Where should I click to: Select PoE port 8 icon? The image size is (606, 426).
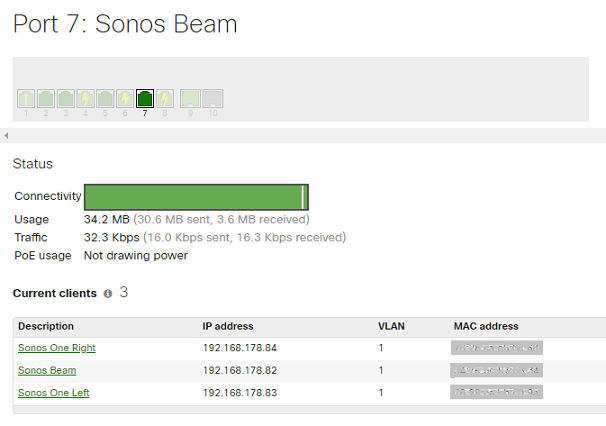(x=165, y=98)
